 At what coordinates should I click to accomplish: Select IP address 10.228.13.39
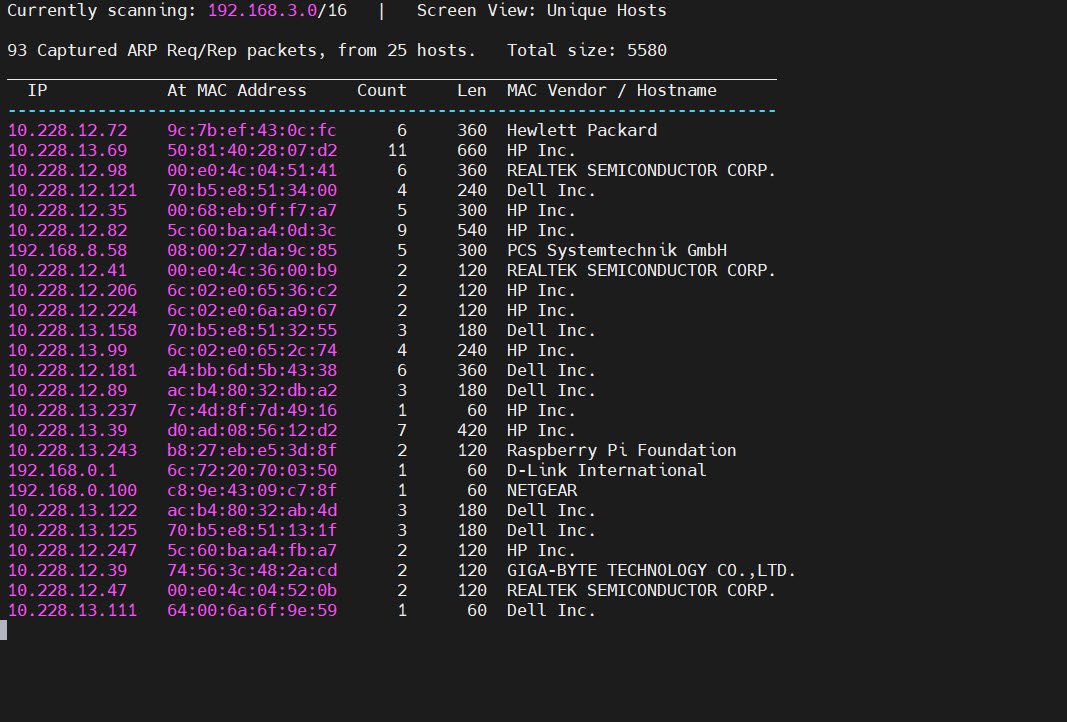pos(67,430)
